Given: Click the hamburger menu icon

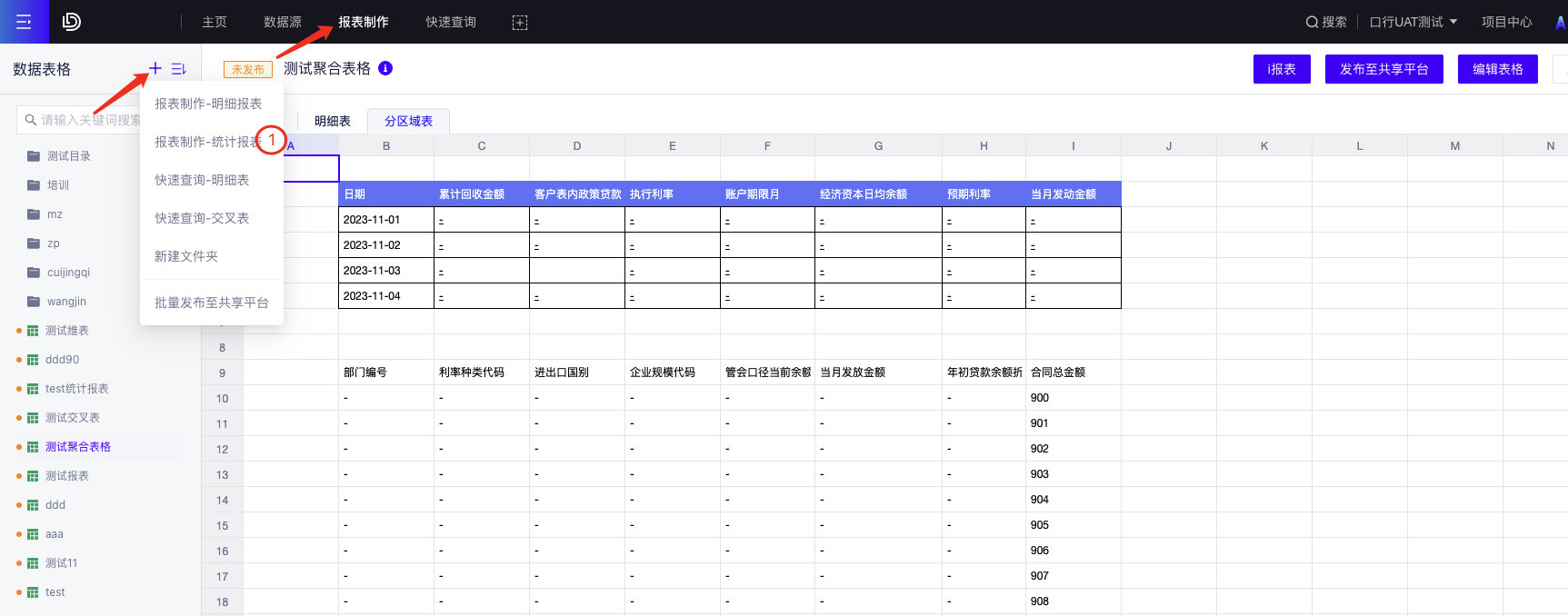Looking at the screenshot, I should pos(24,22).
